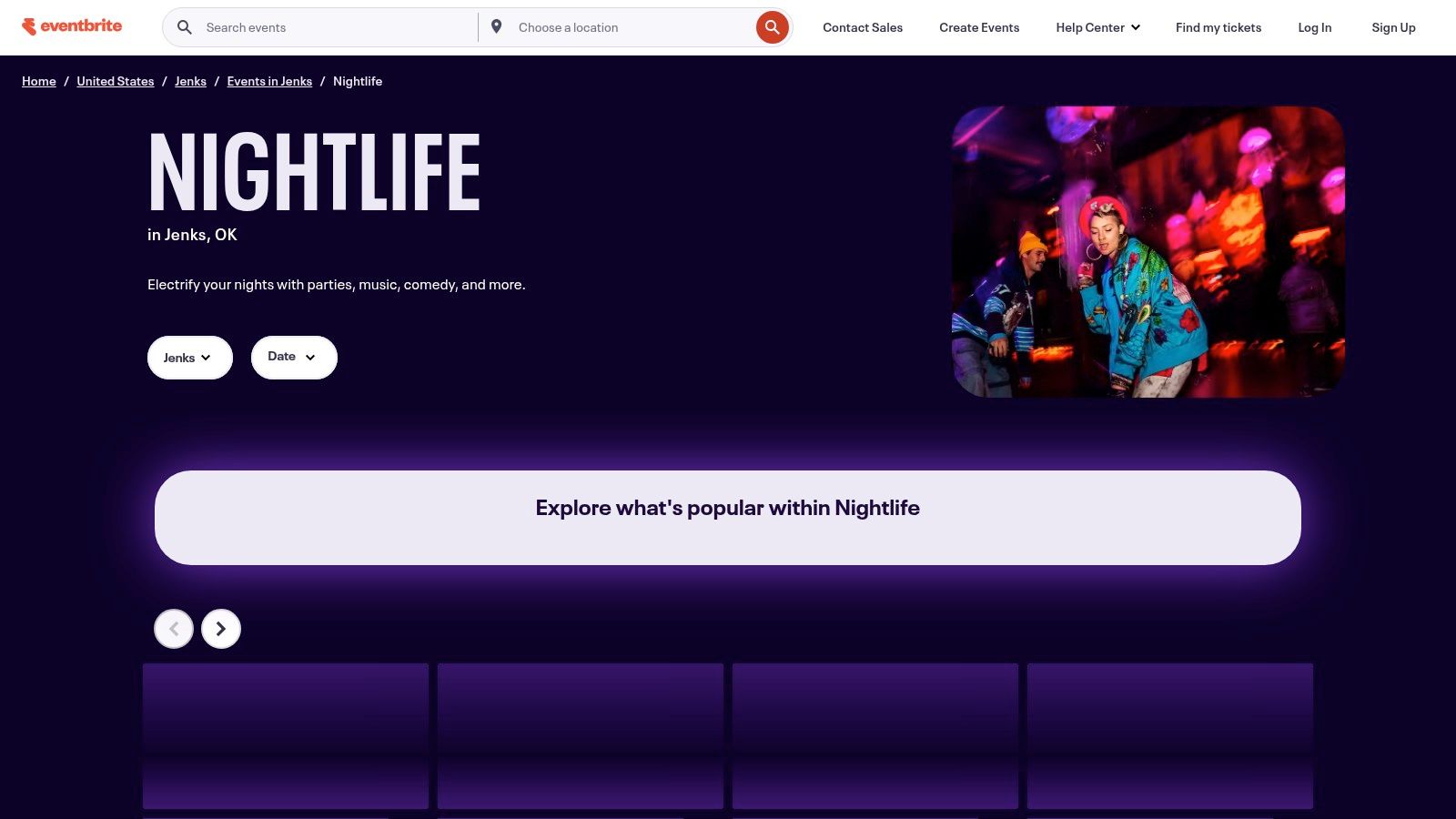Go to Contact Sales

click(x=862, y=27)
